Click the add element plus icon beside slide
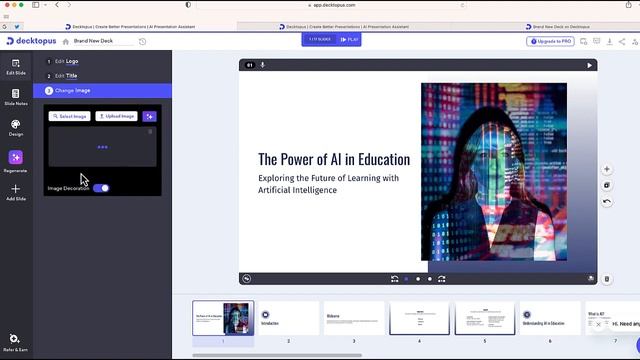The height and width of the screenshot is (360, 640). pyautogui.click(x=607, y=169)
